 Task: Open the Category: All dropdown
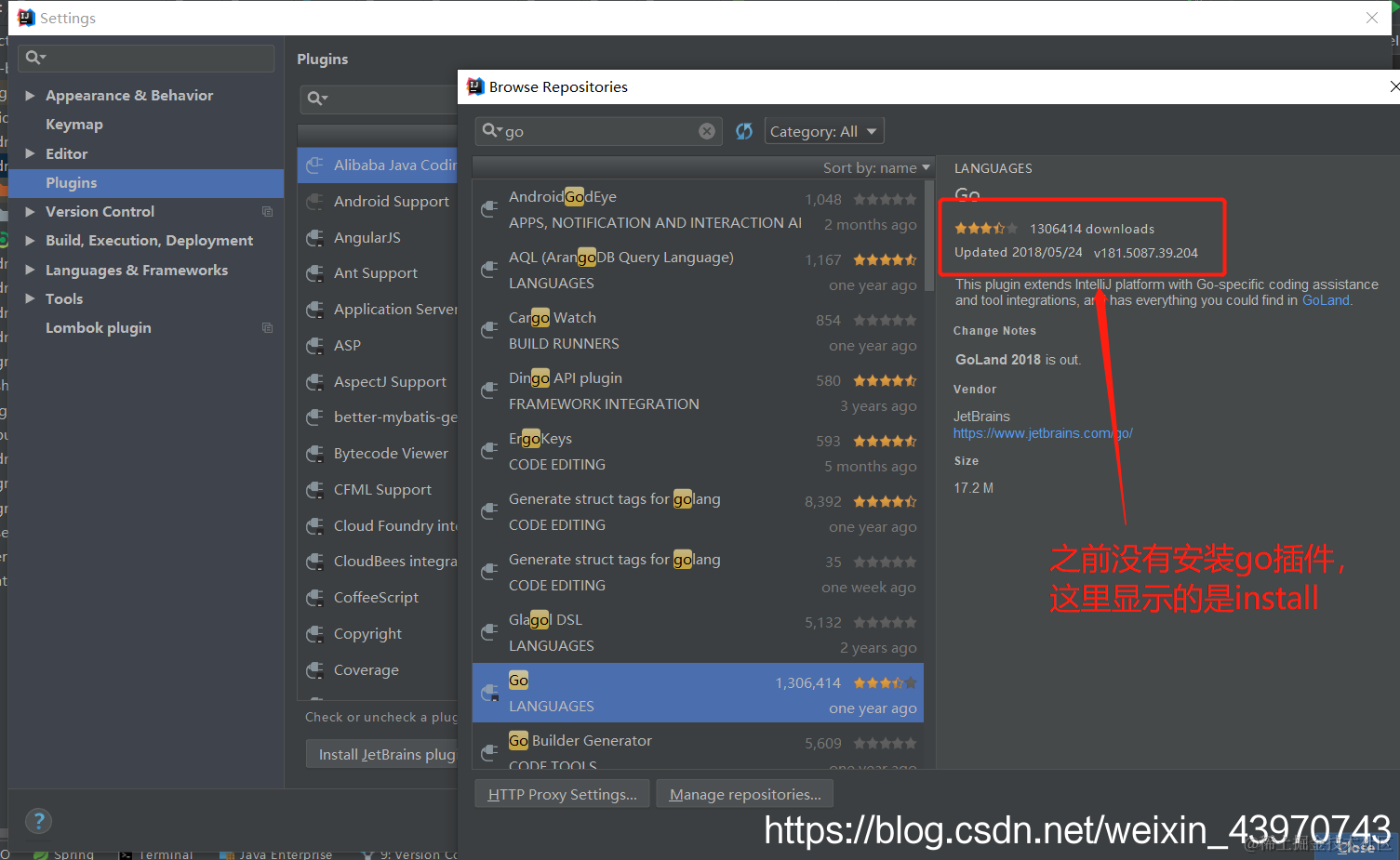pyautogui.click(x=823, y=131)
